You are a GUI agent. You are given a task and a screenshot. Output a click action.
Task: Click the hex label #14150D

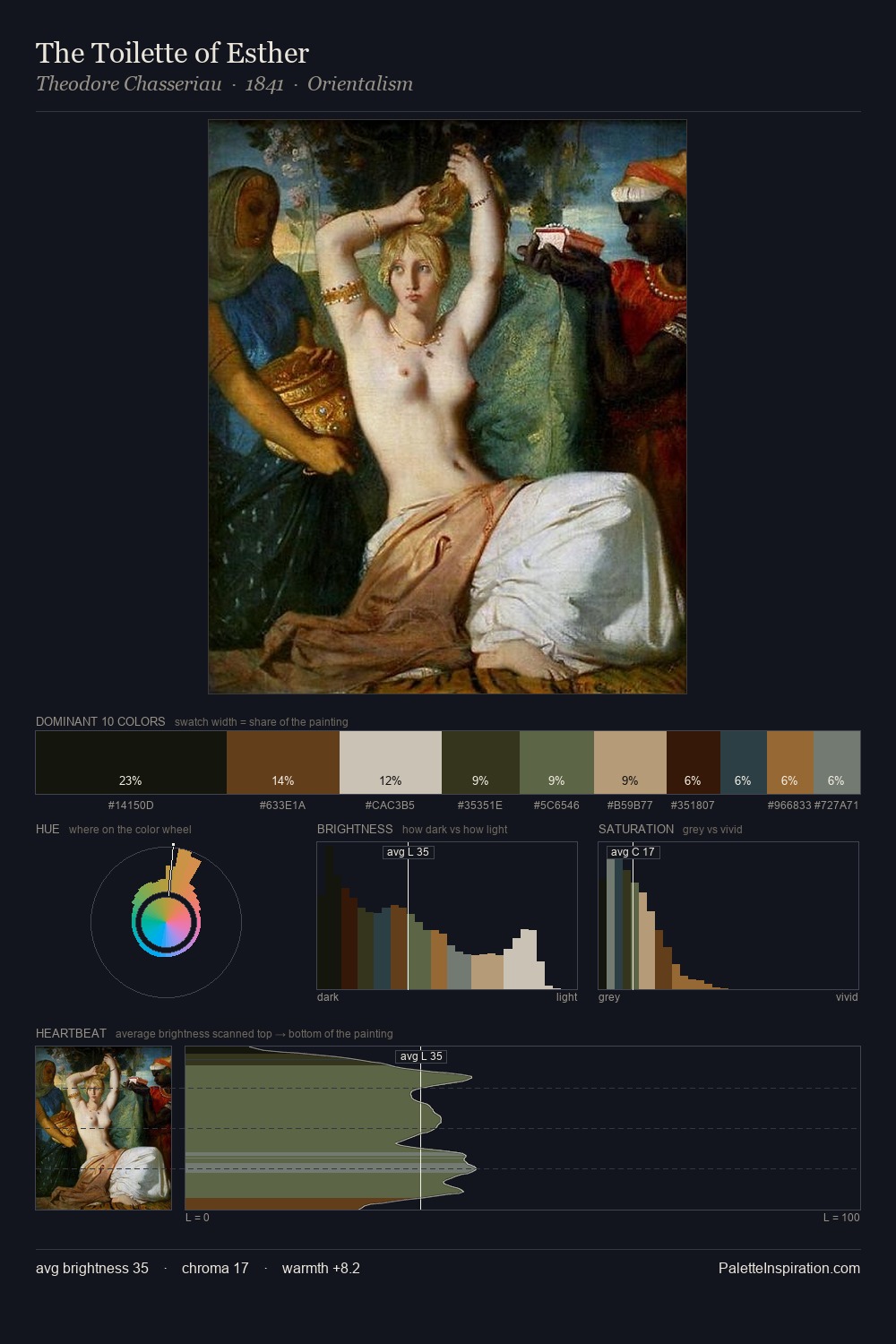pos(131,806)
